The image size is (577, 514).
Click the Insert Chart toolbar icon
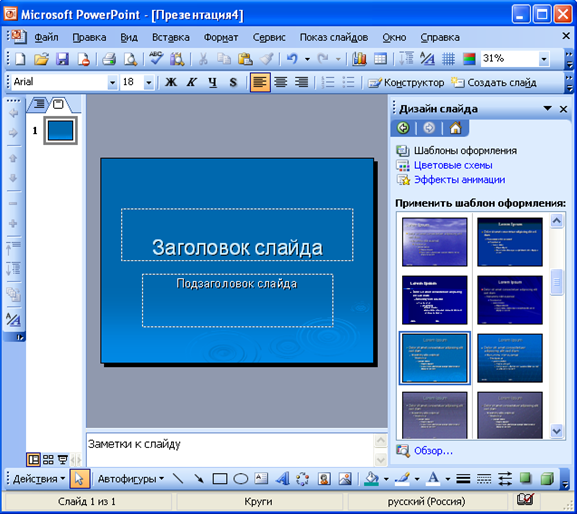click(359, 59)
